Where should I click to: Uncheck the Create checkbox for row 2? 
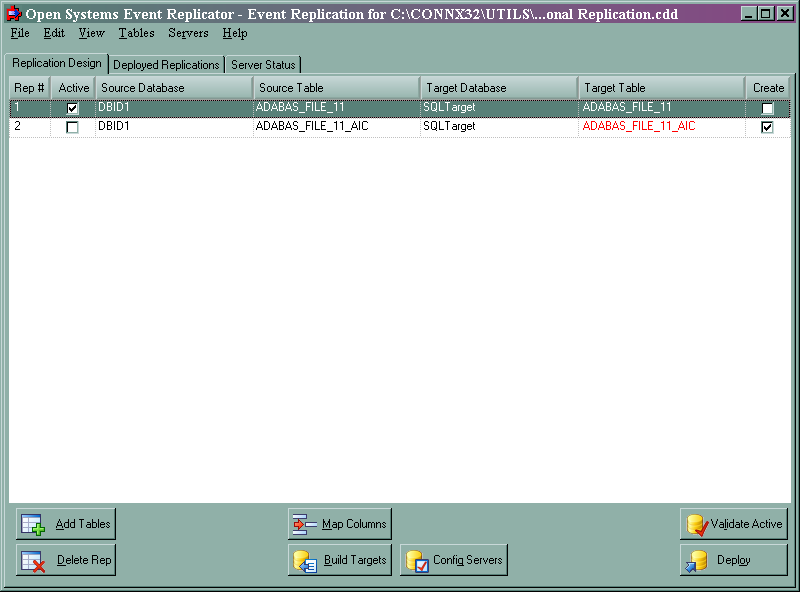point(767,127)
